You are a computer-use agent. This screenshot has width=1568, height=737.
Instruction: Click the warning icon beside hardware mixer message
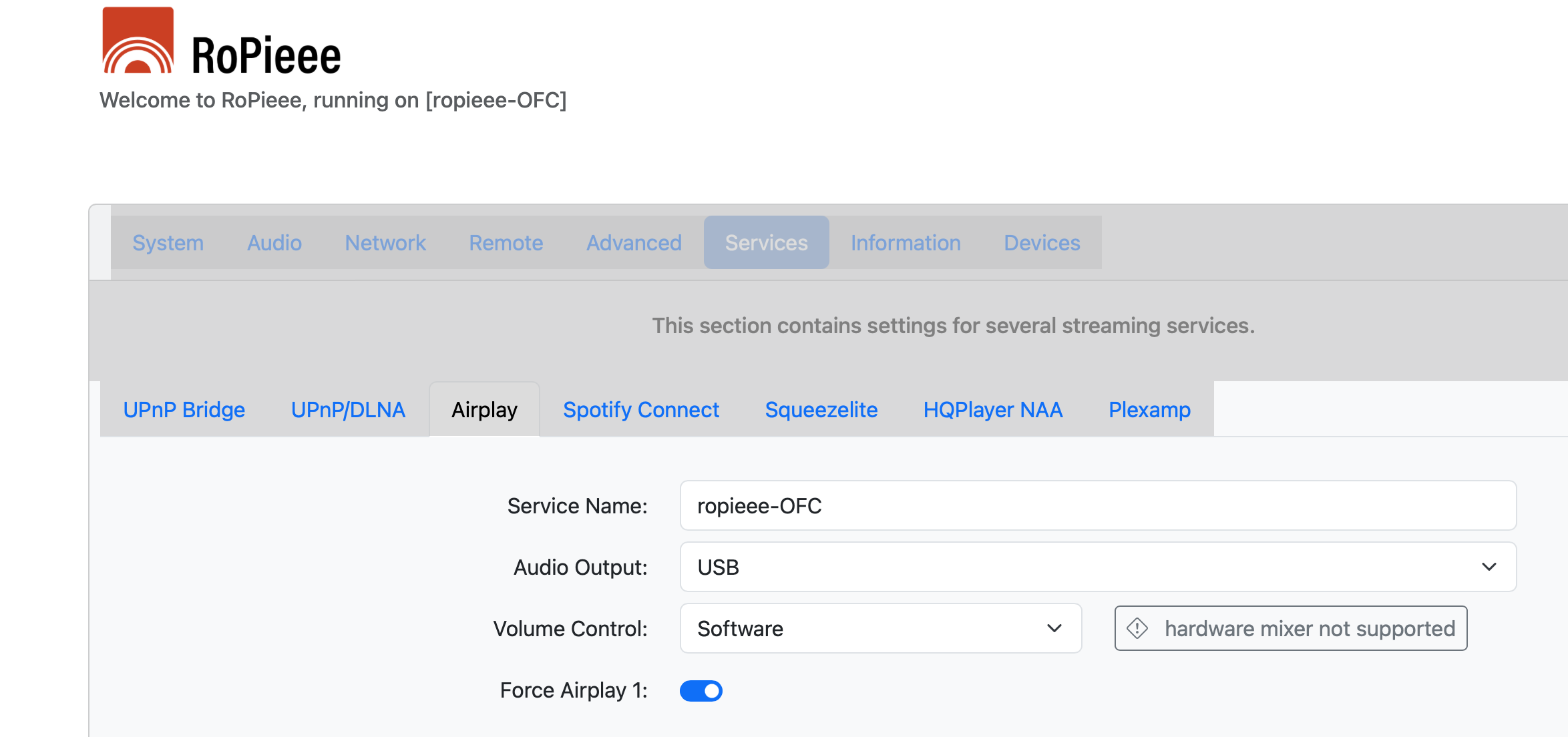(x=1137, y=628)
